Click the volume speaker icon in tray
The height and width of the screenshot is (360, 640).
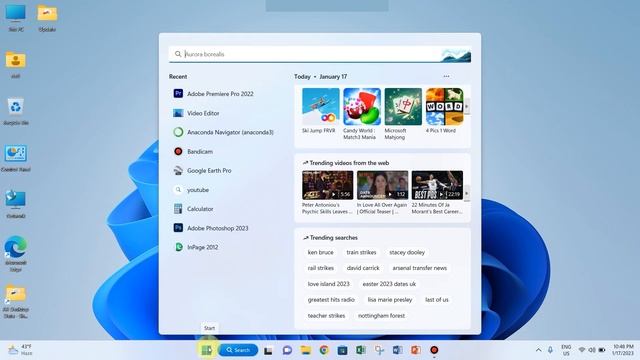click(x=591, y=350)
